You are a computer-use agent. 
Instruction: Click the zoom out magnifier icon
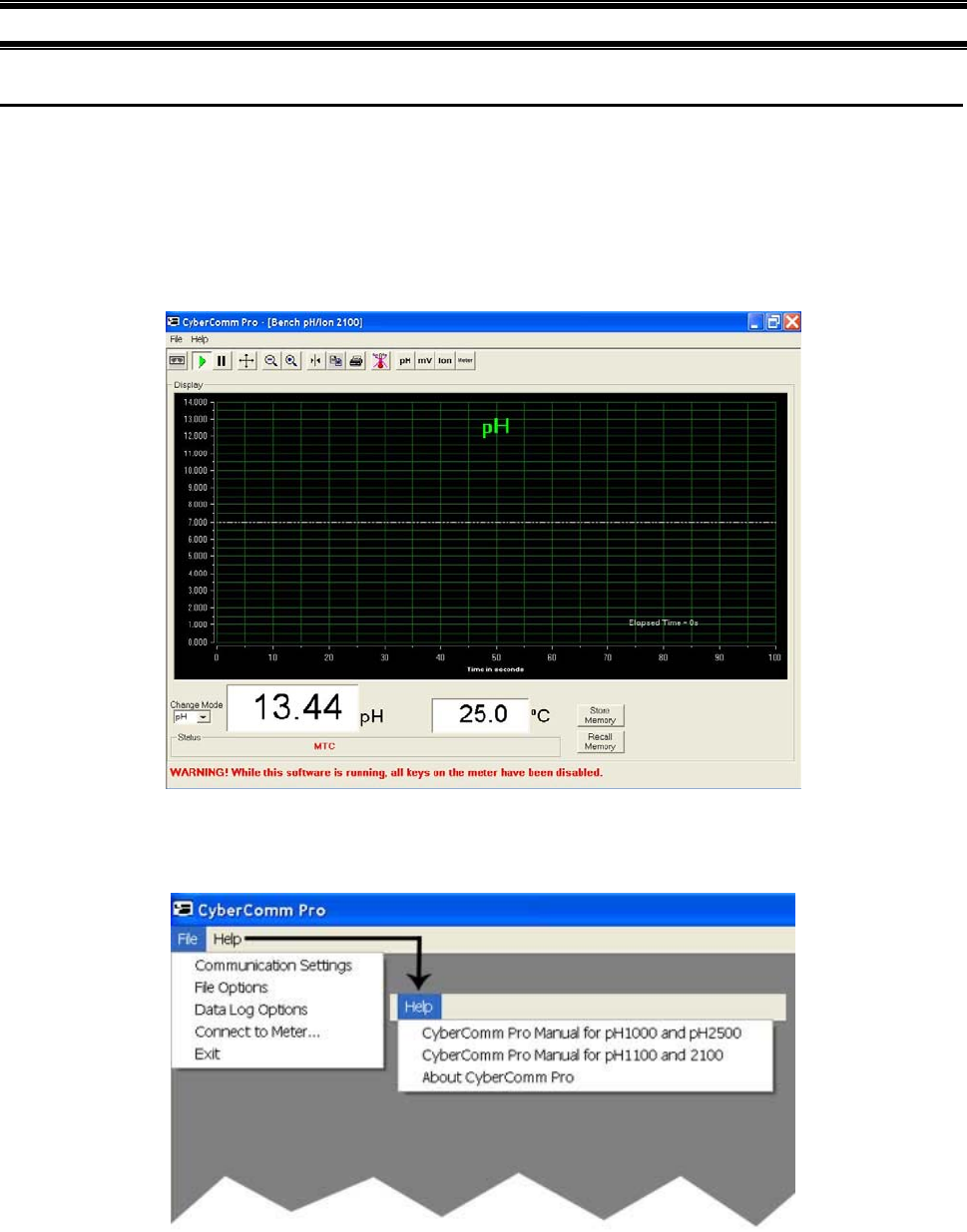click(270, 361)
